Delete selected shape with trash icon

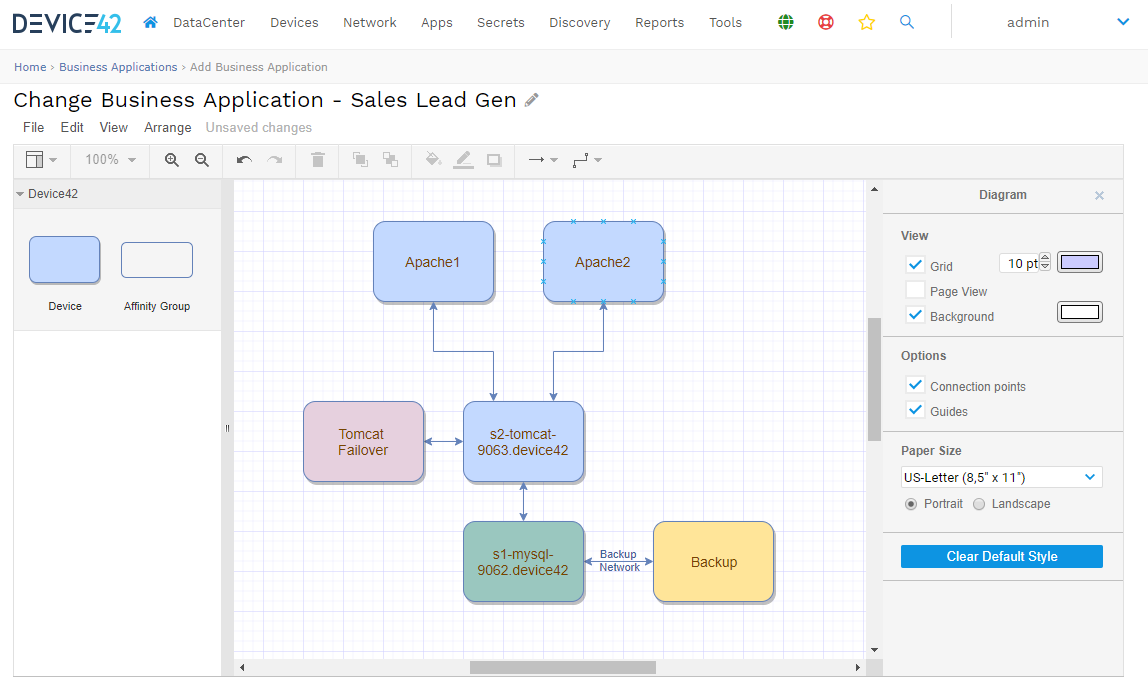[x=318, y=160]
